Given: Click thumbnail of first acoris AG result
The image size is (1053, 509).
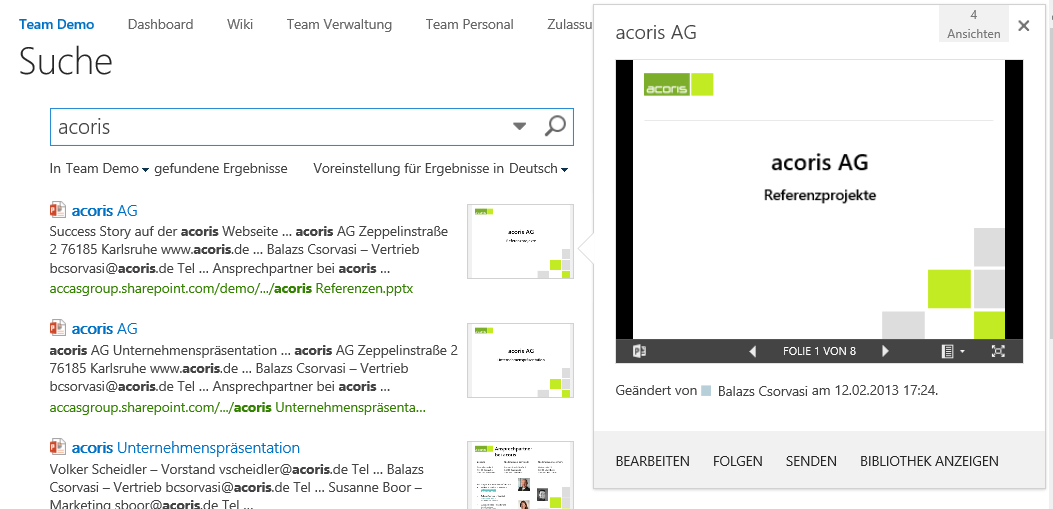Looking at the screenshot, I should click(x=520, y=242).
